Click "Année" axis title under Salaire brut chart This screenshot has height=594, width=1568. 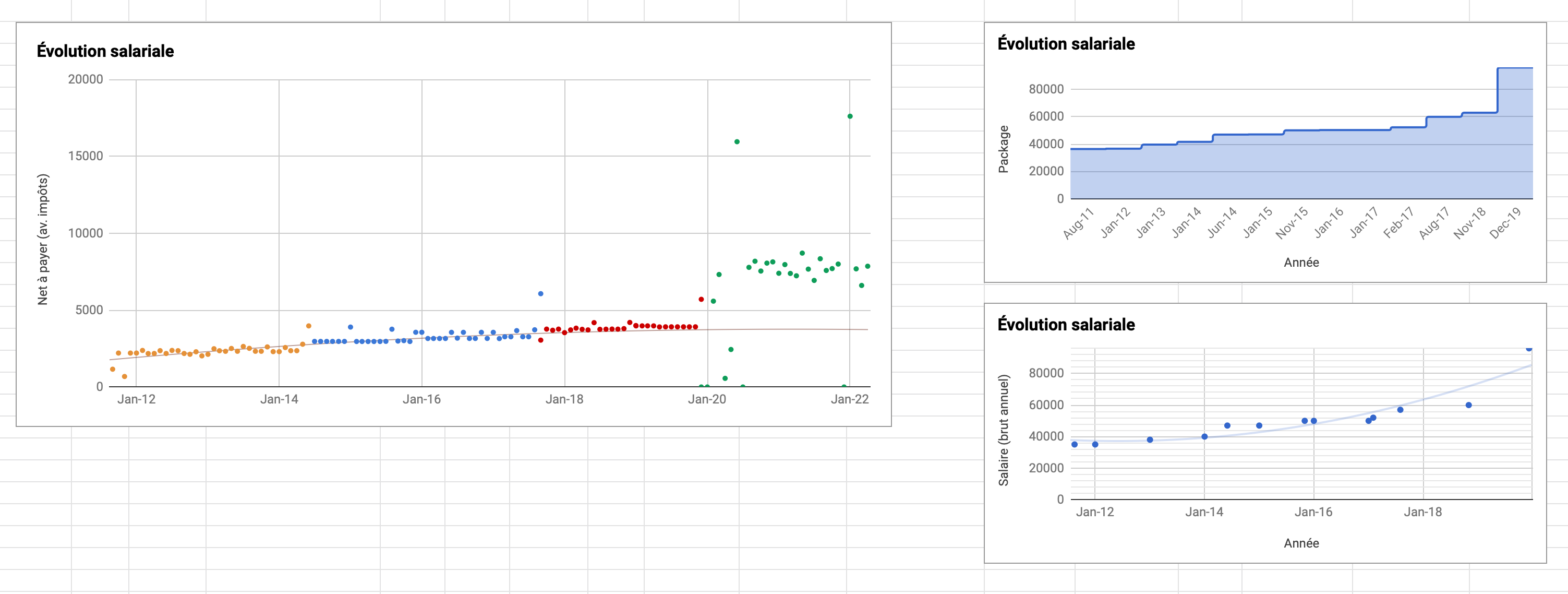pyautogui.click(x=1301, y=543)
